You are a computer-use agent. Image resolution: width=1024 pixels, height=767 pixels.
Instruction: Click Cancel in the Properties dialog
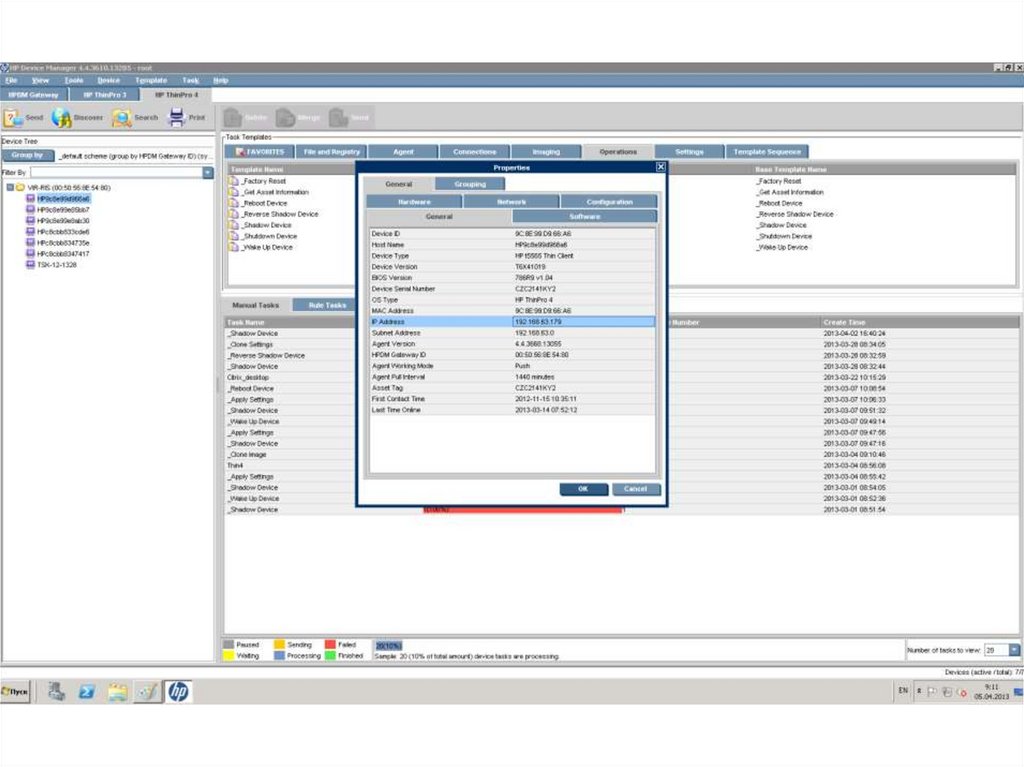[635, 489]
